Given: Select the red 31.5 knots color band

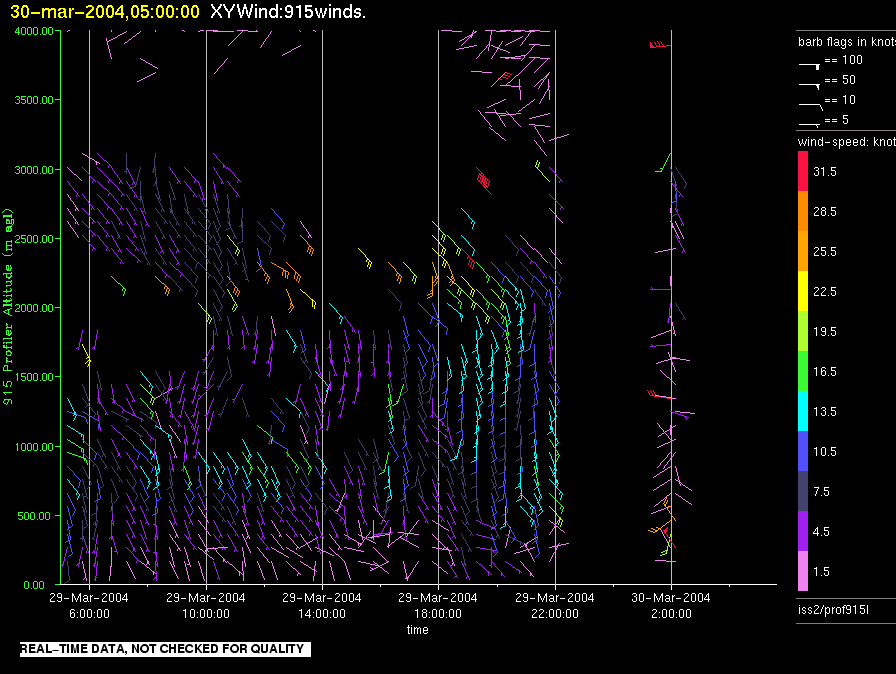Looking at the screenshot, I should pyautogui.click(x=803, y=171).
